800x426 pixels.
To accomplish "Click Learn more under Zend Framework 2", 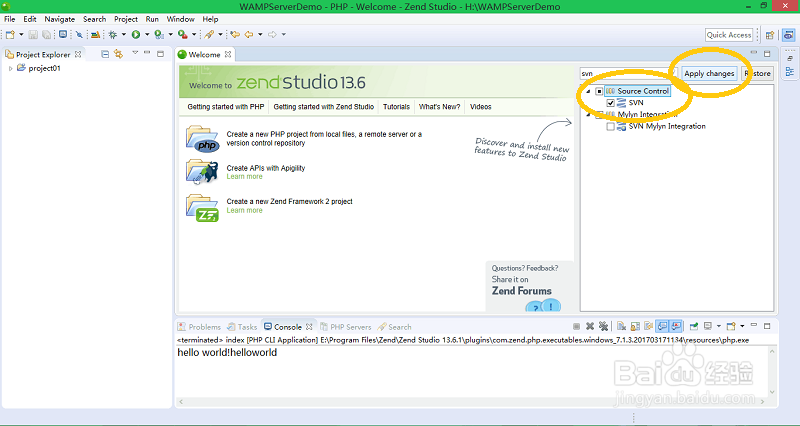I will tap(244, 210).
